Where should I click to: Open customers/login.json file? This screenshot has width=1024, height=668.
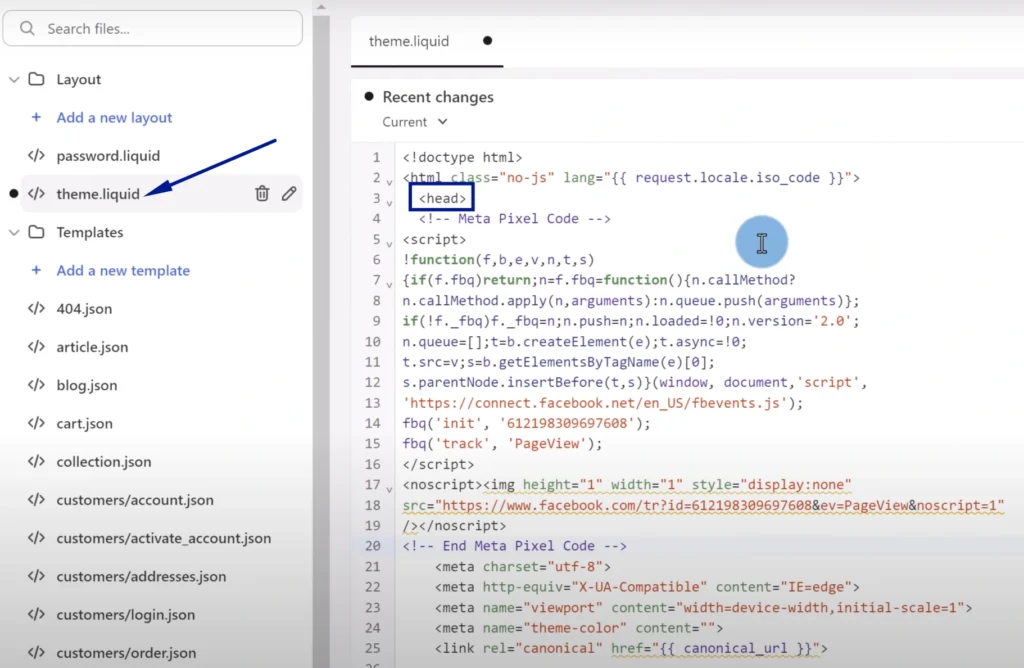click(x=125, y=615)
